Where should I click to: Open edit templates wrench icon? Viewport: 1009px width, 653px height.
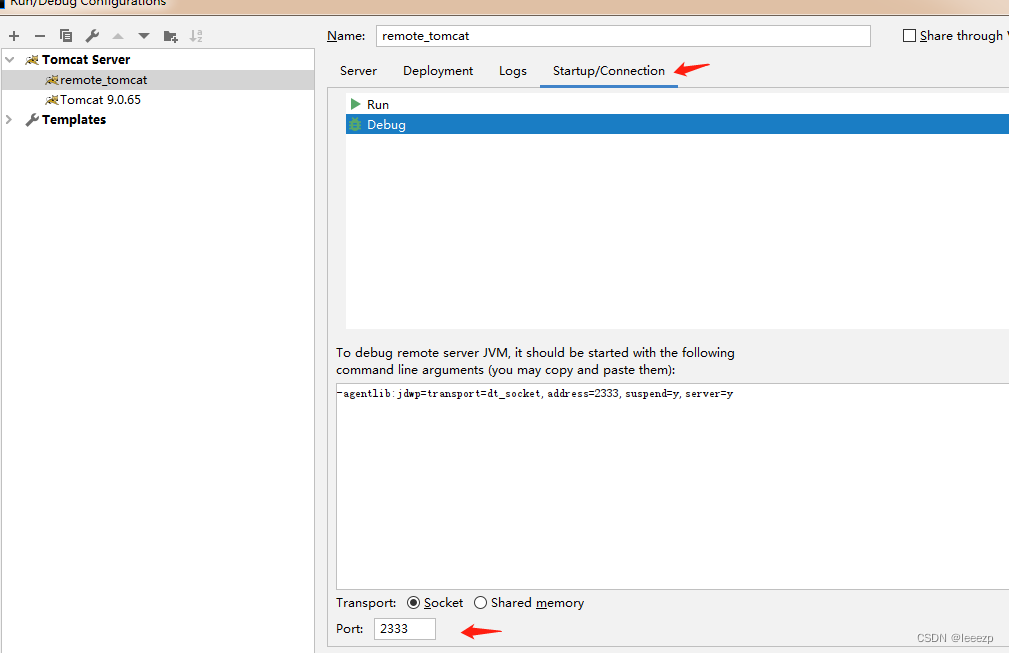click(x=92, y=36)
